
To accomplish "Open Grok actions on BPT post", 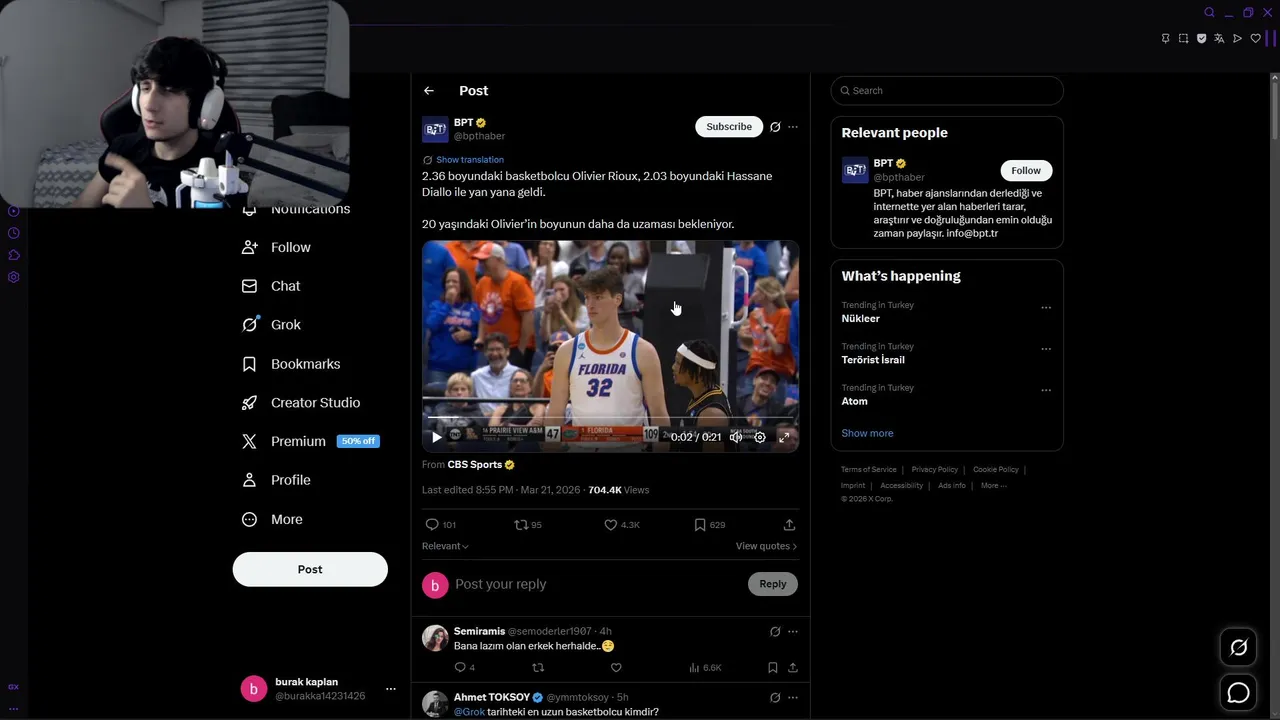I will point(775,127).
